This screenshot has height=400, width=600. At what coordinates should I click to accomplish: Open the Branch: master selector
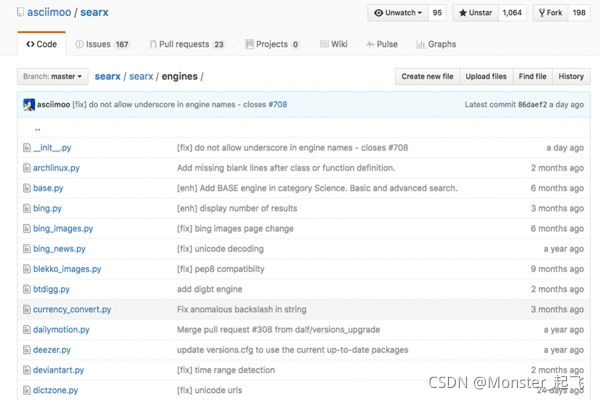click(52, 77)
